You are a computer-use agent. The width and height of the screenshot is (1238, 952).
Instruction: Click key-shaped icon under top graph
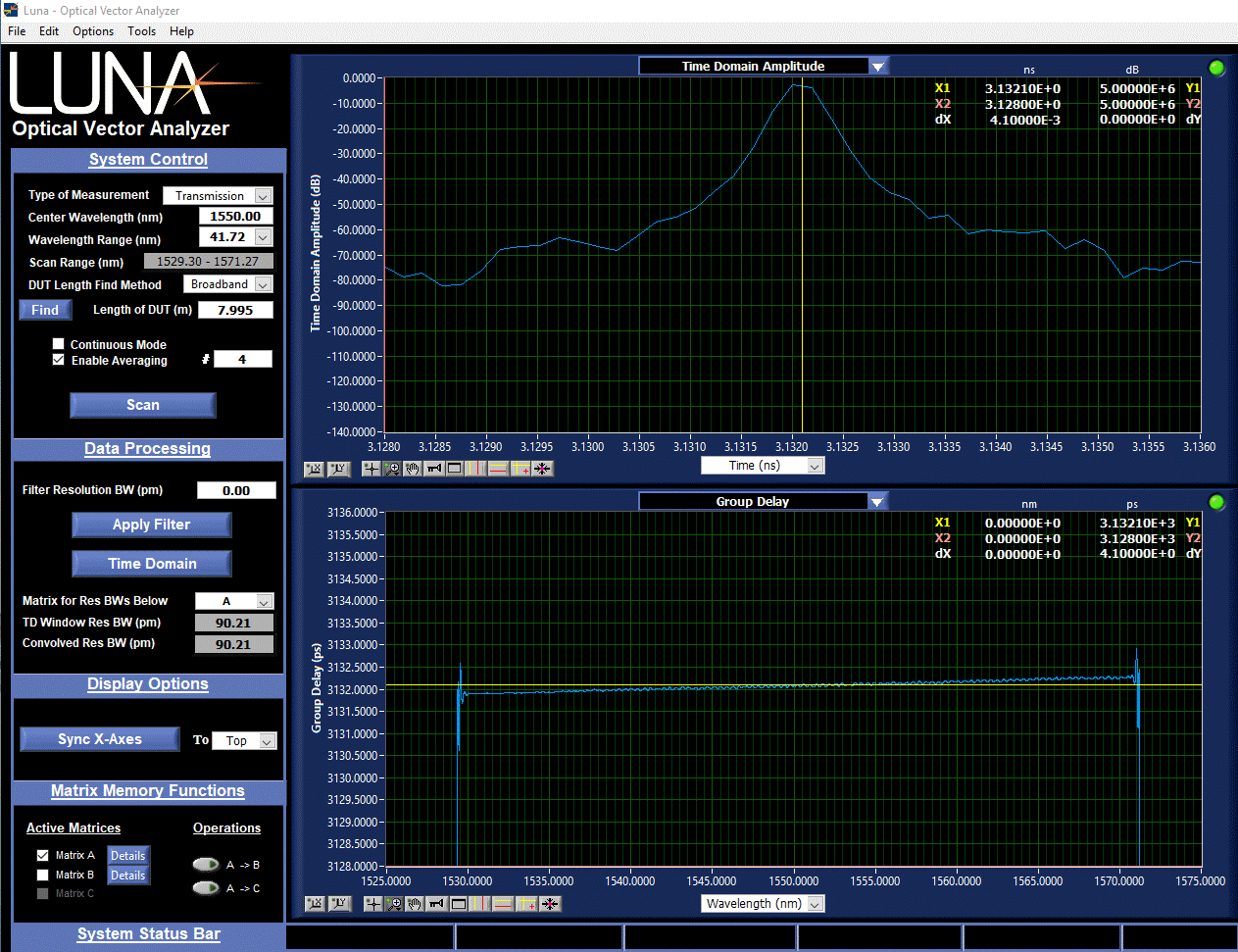433,469
